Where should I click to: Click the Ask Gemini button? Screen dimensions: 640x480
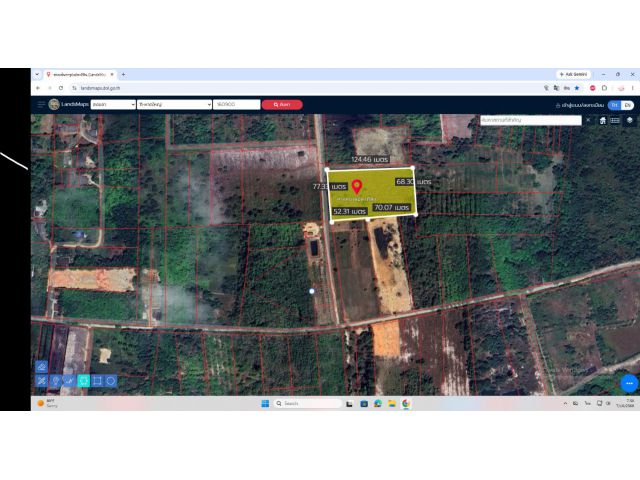pos(573,74)
